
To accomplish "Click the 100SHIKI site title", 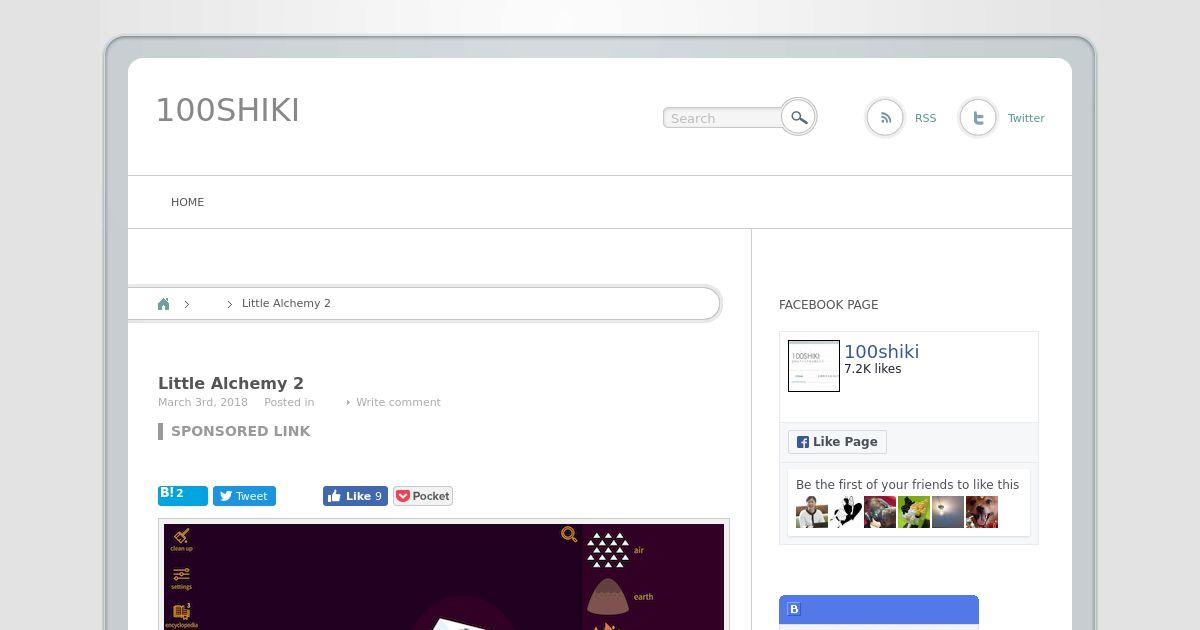I will tap(228, 110).
